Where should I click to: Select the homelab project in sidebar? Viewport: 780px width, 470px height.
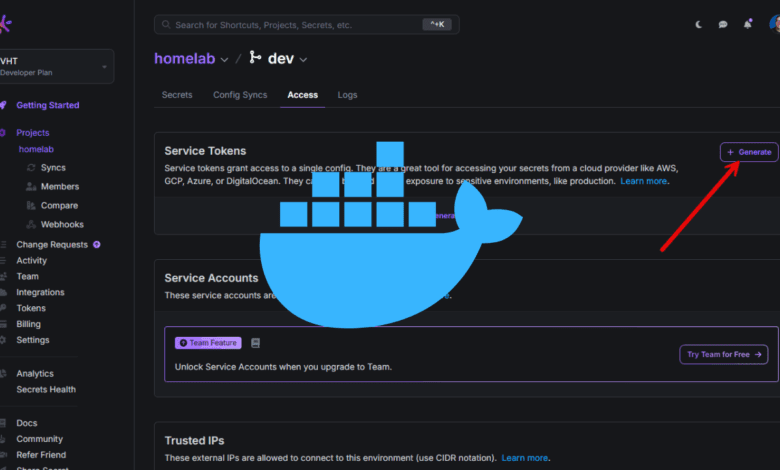tap(36, 149)
